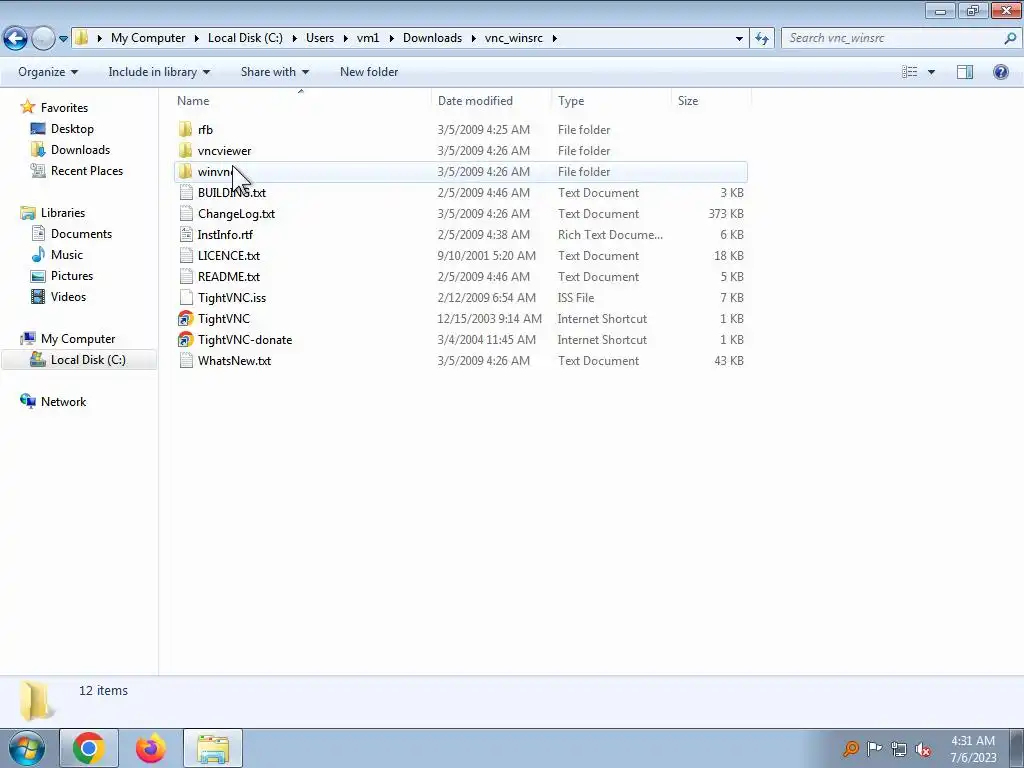Expand arrow after My Computer breadcrumb
1024x768 pixels.
[196, 38]
